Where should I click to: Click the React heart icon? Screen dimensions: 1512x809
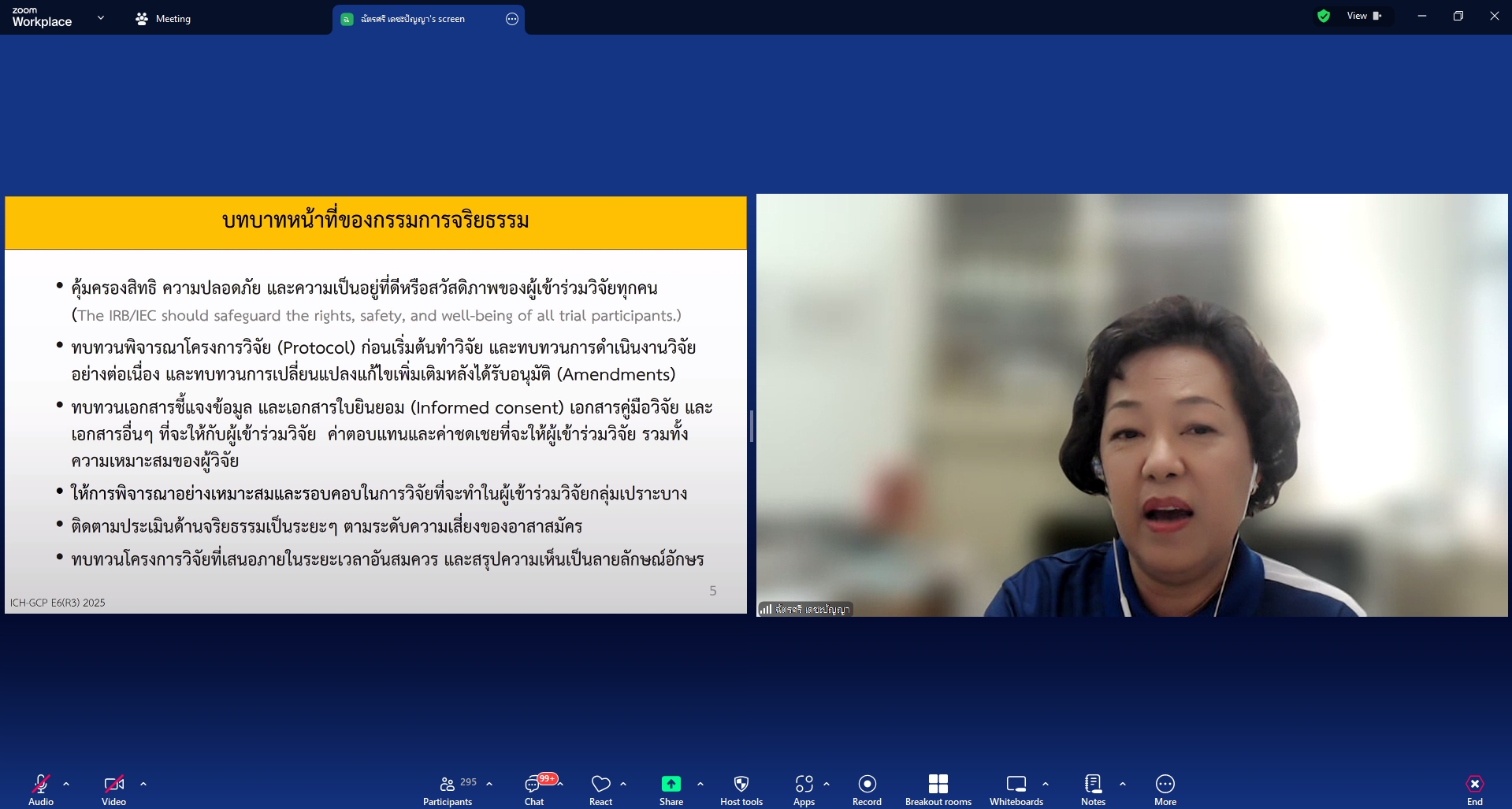(x=600, y=789)
